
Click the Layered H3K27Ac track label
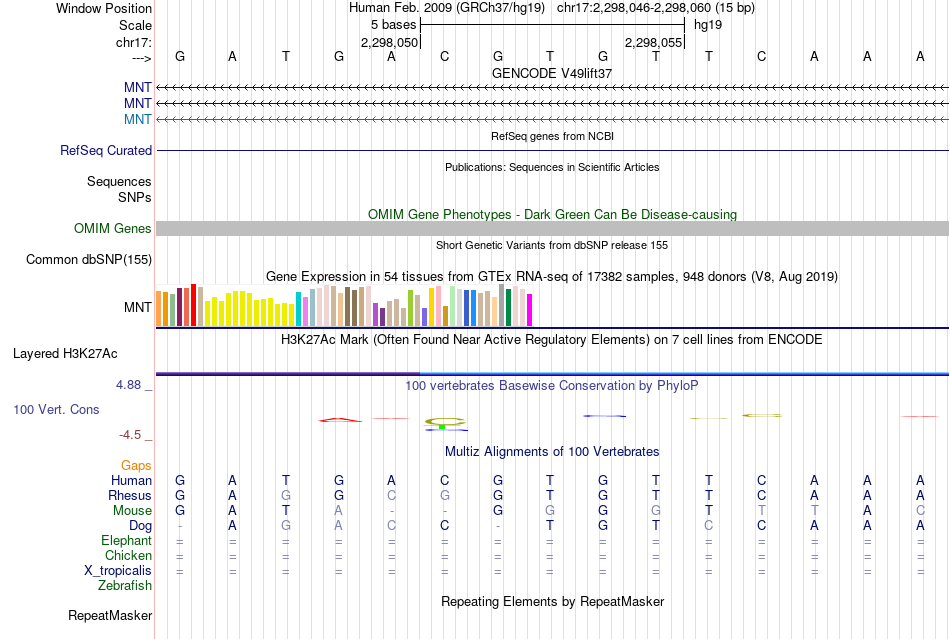65,354
